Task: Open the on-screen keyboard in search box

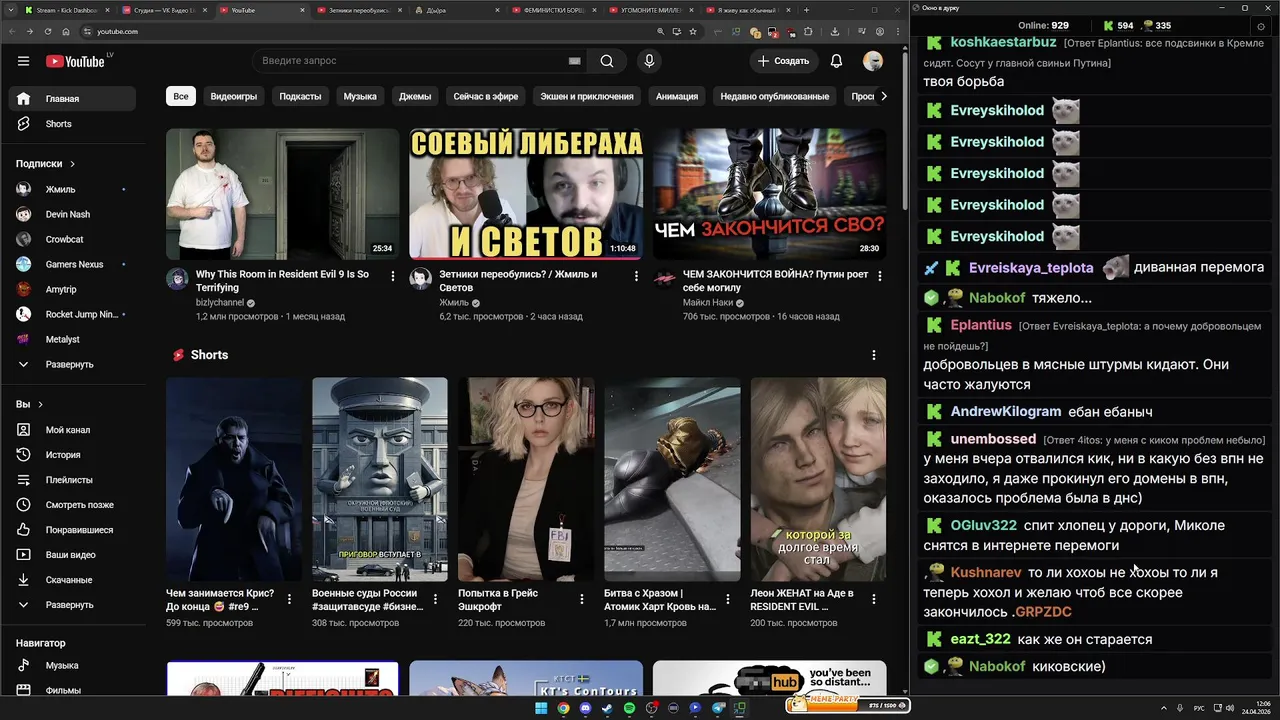Action: point(575,61)
